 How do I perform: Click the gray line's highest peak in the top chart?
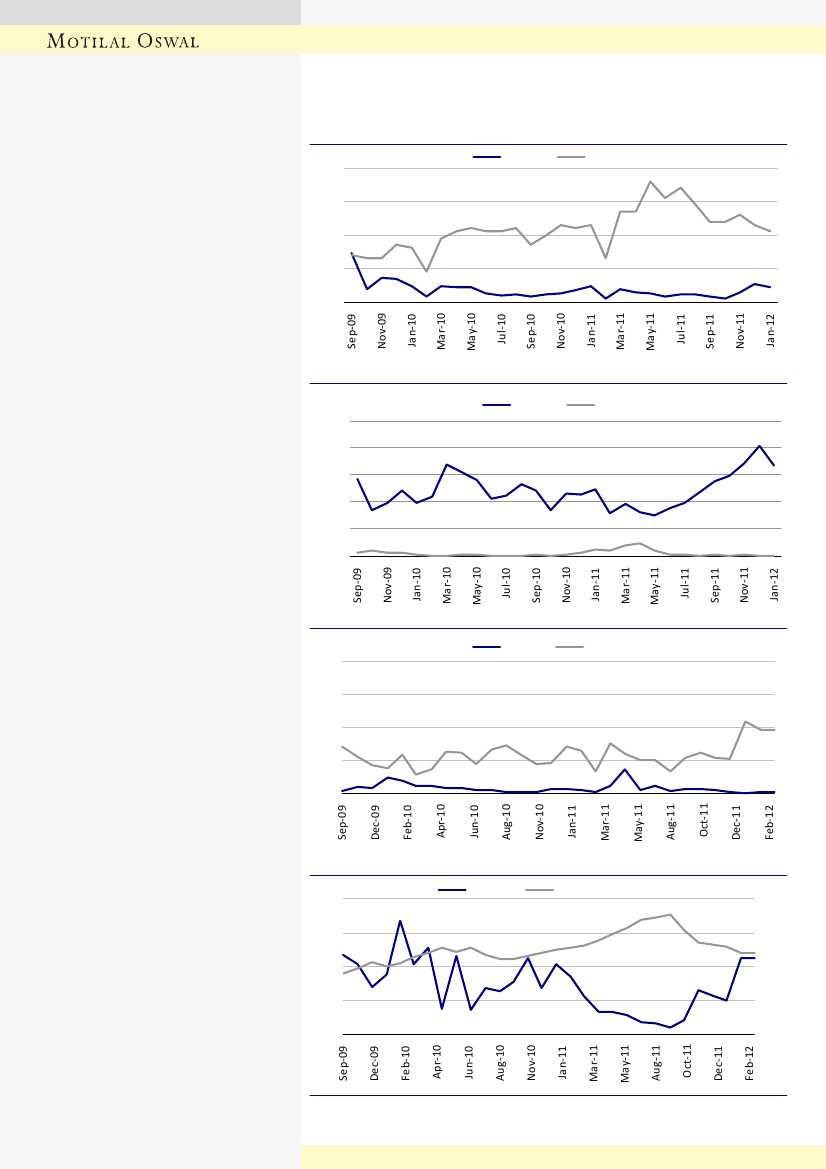651,182
